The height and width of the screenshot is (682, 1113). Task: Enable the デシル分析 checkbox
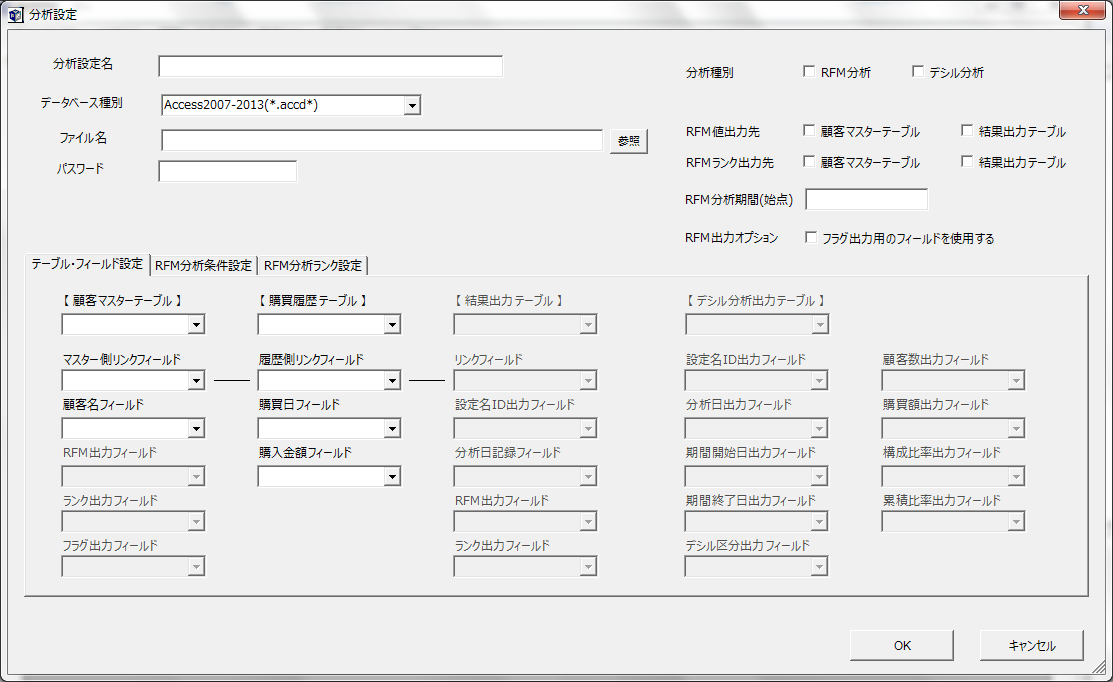919,72
